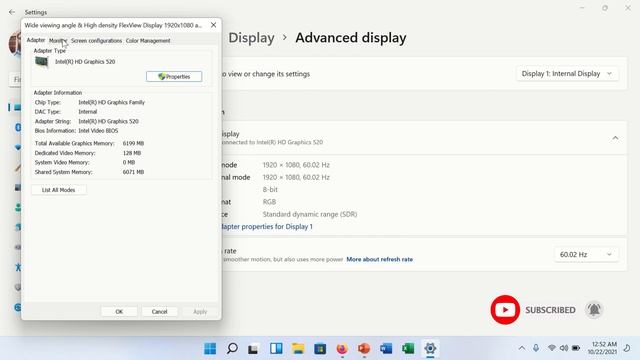Select the 6199 MB total memory value
Viewport: 640px width, 360px height.
(x=133, y=144)
